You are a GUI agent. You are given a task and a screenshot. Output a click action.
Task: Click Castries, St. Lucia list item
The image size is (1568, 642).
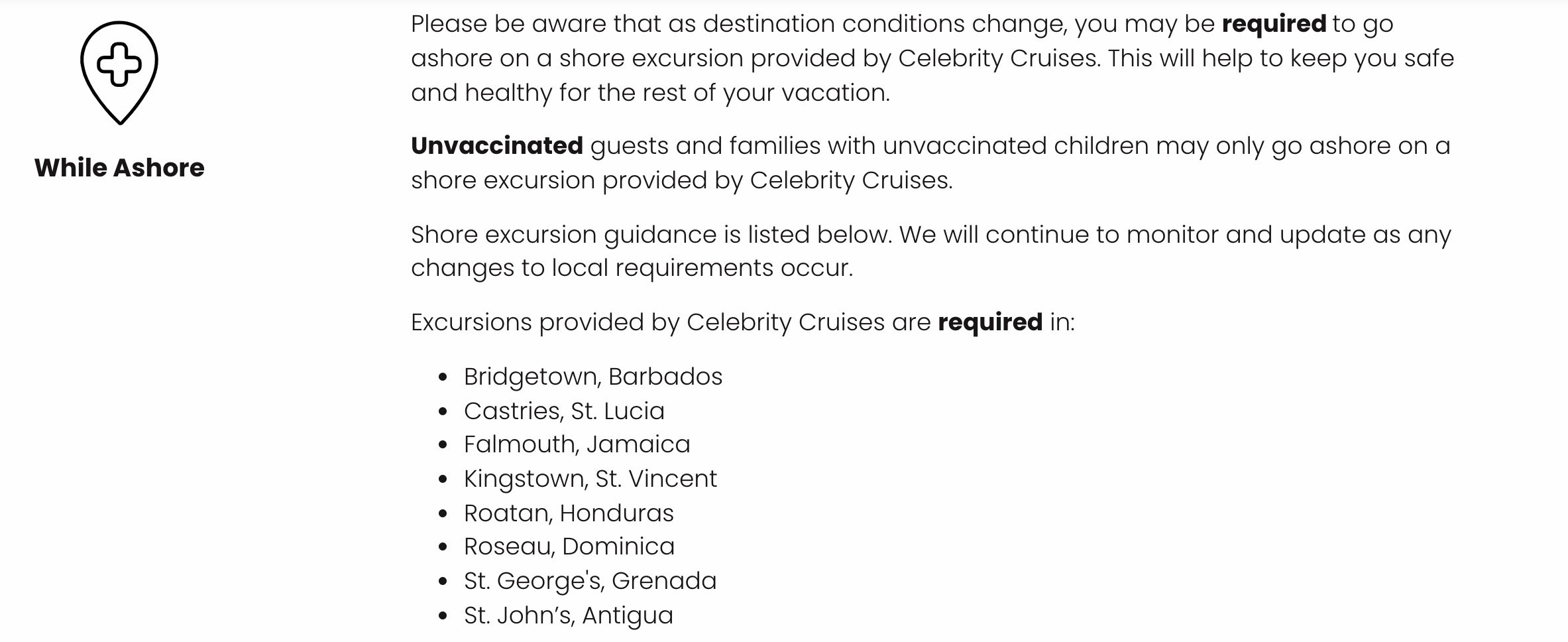pos(564,411)
